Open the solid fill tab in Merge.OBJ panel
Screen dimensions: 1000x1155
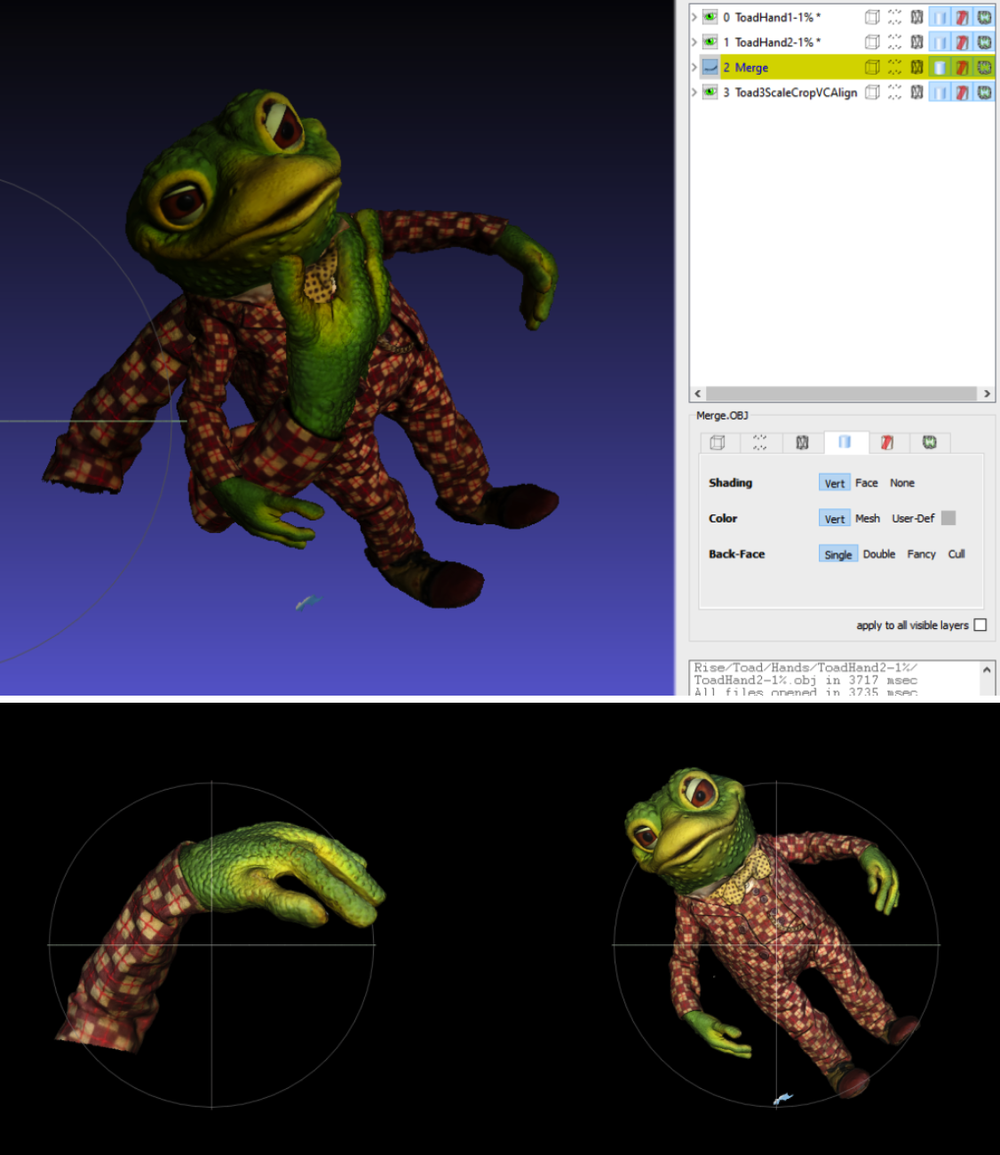(845, 442)
